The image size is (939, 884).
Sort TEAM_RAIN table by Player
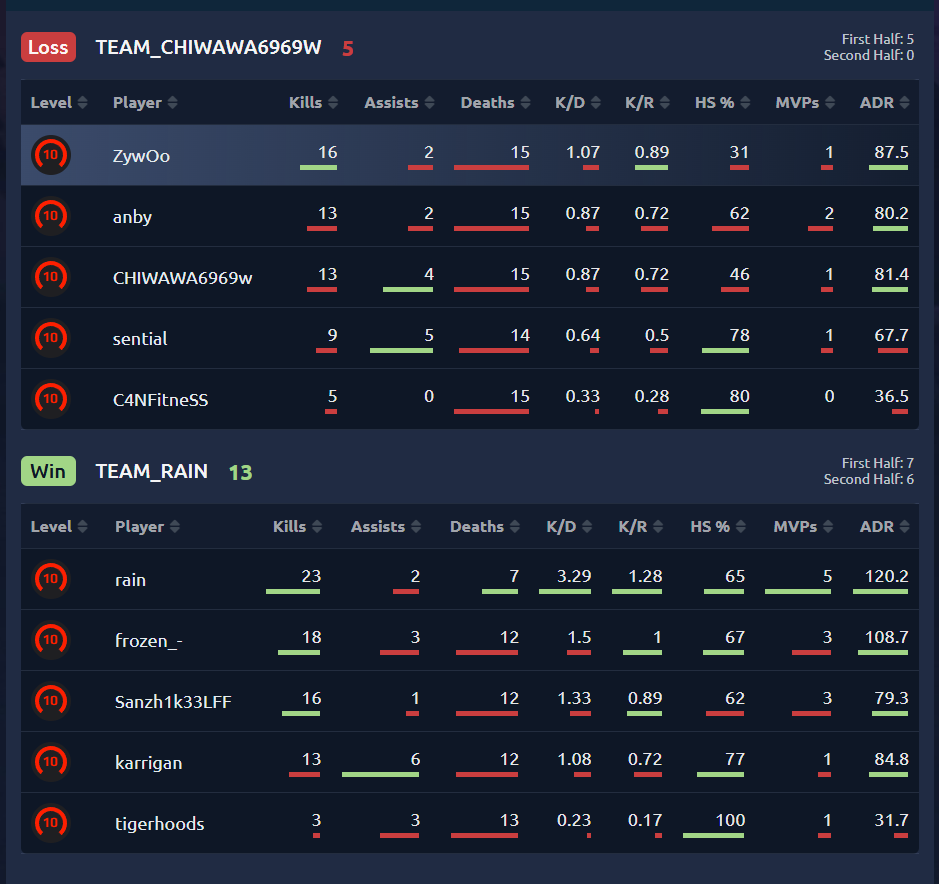(x=147, y=526)
